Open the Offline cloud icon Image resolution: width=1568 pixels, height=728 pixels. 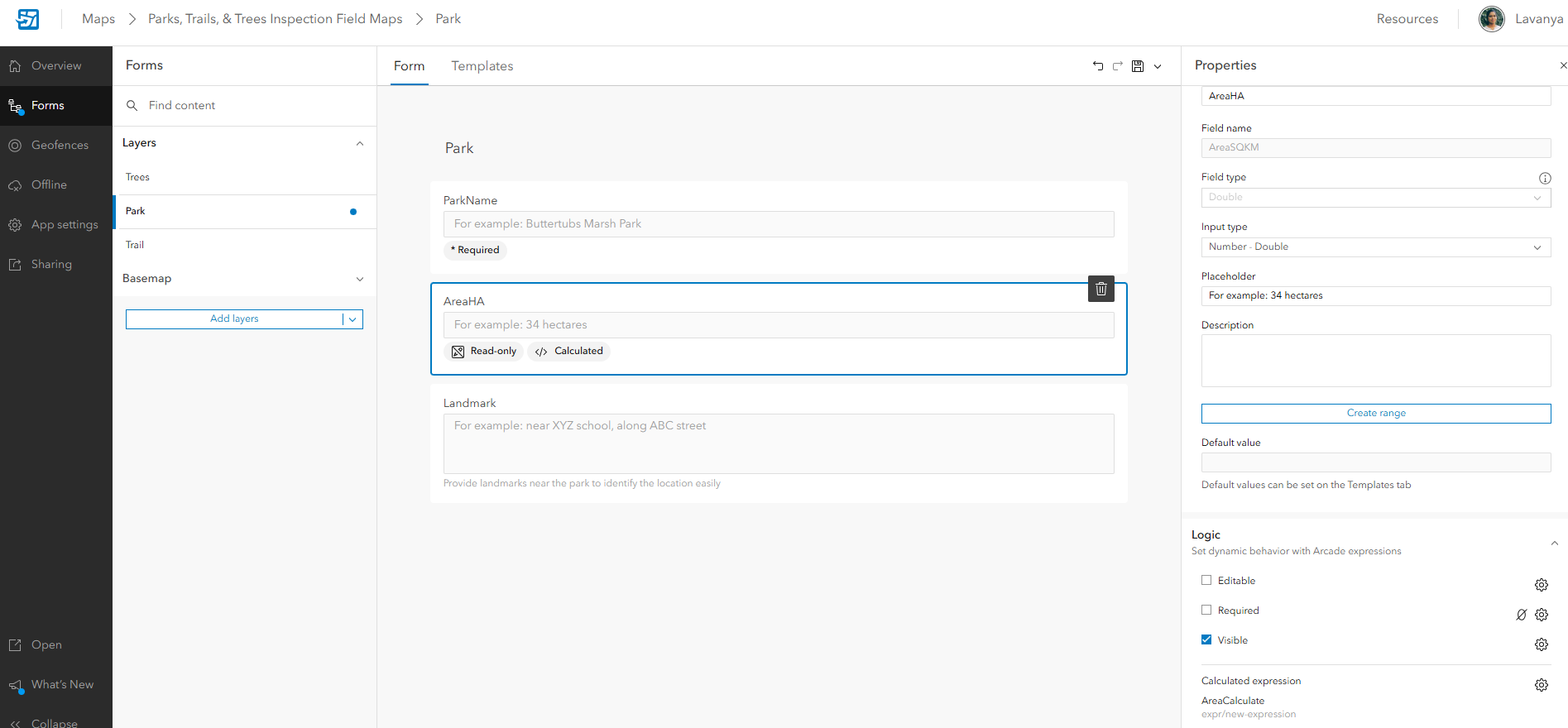click(x=15, y=185)
